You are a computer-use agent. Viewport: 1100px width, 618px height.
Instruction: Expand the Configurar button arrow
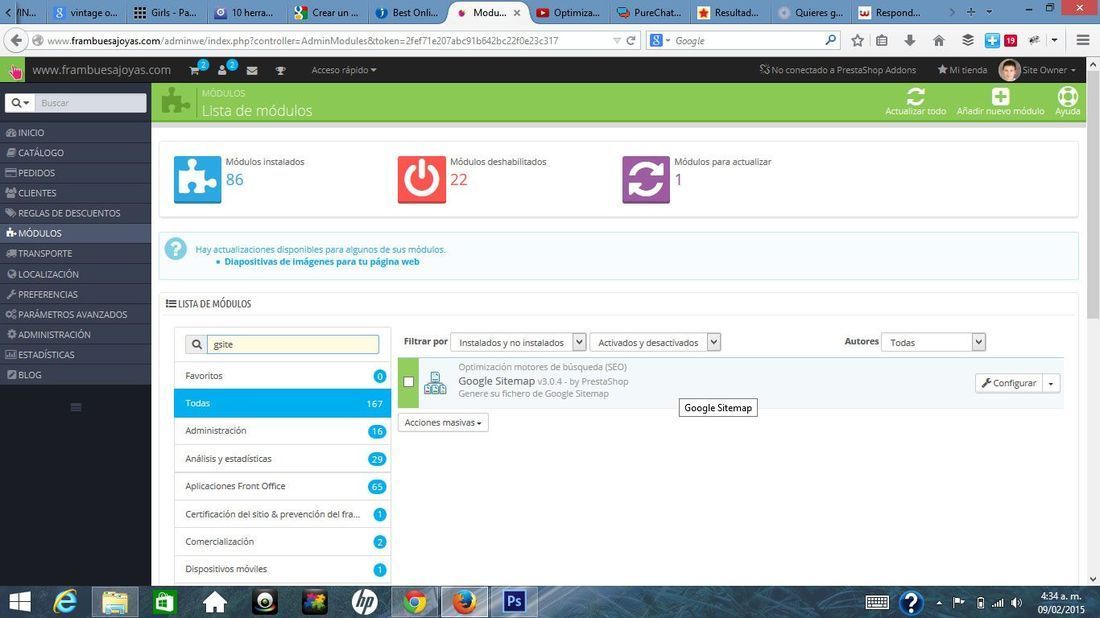point(1051,383)
